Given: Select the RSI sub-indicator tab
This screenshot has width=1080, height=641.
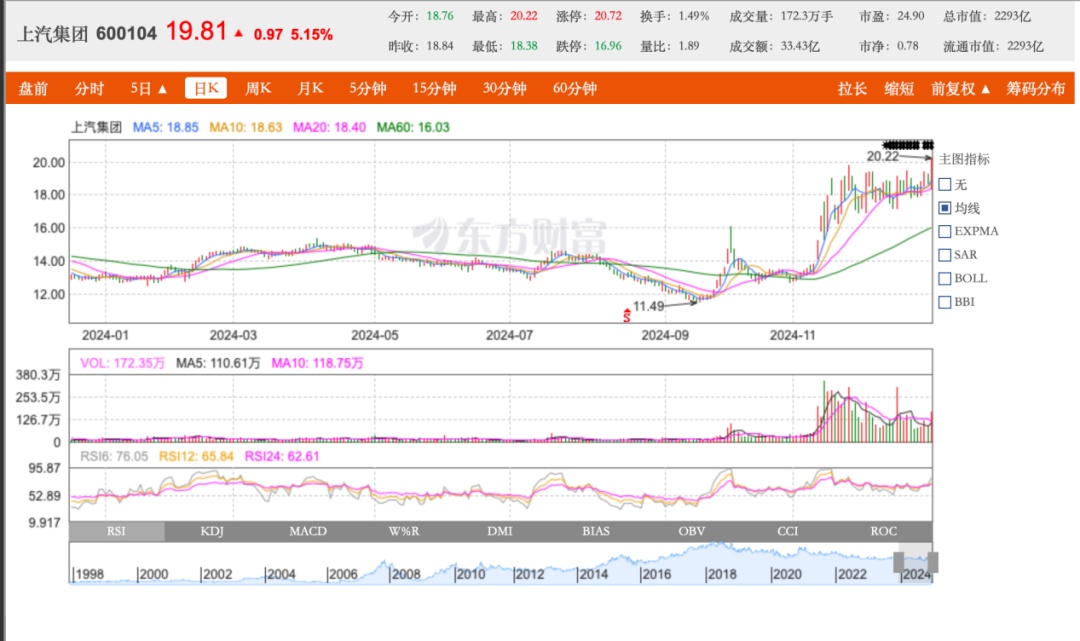Looking at the screenshot, I should point(116,531).
